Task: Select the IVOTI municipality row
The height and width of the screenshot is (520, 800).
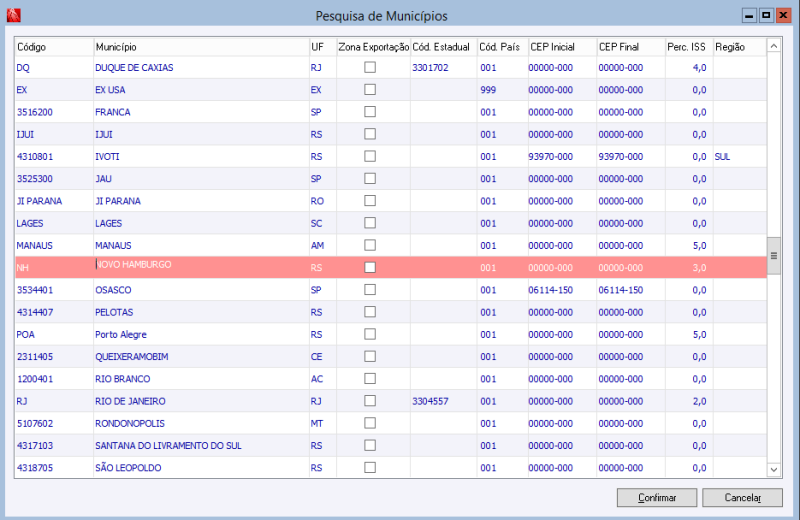Action: coord(391,156)
